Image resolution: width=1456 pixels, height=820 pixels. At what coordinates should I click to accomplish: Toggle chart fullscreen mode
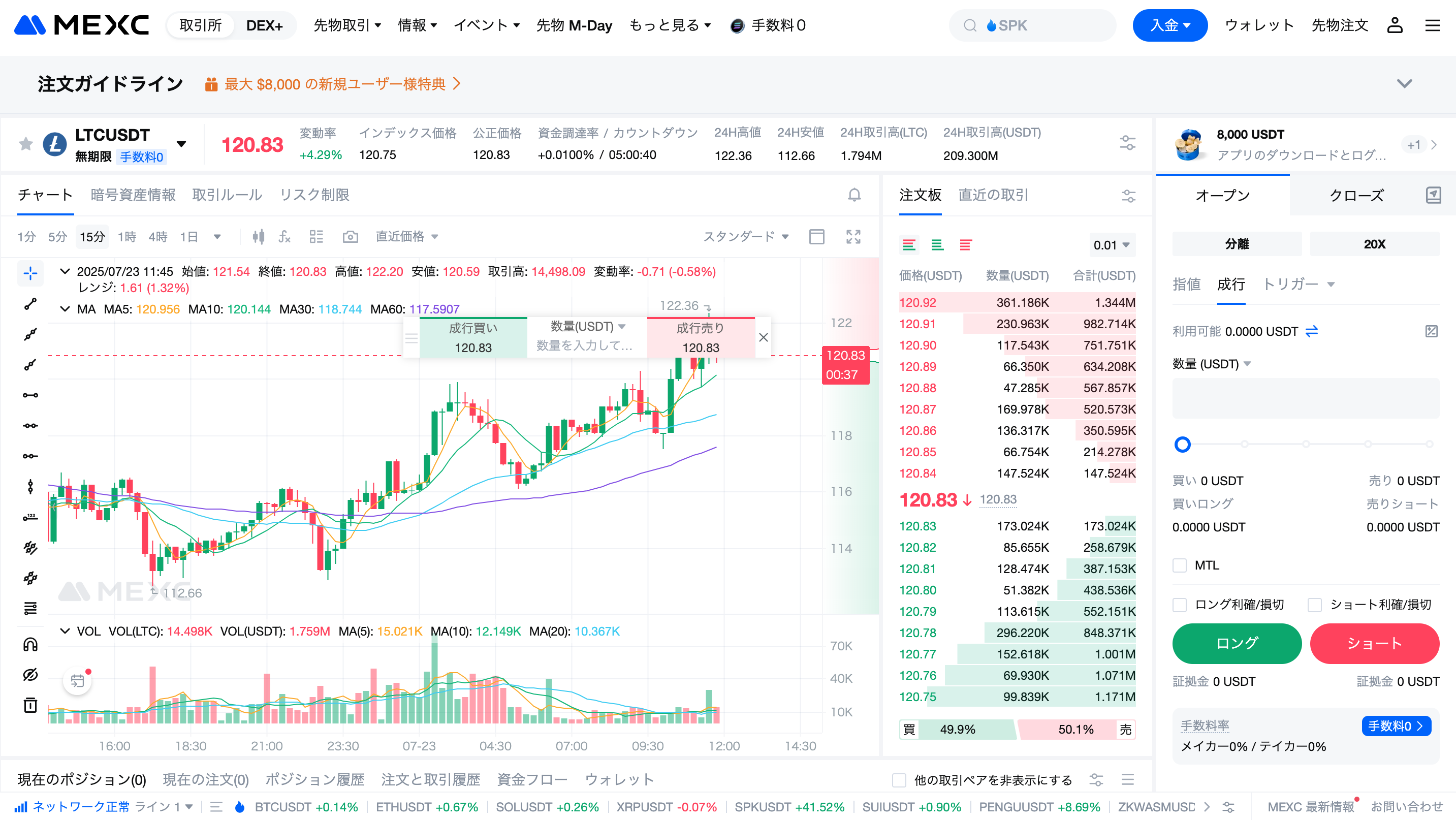tap(853, 236)
